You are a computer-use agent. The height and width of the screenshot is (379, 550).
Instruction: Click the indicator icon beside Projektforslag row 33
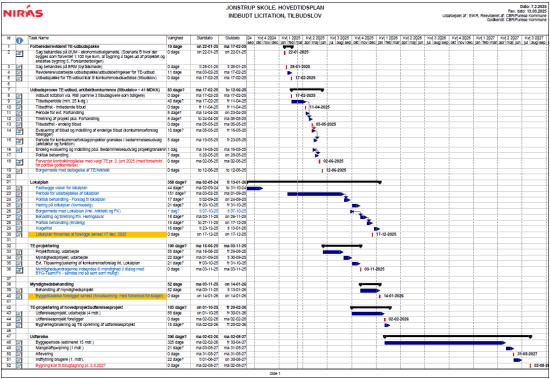(x=19, y=252)
